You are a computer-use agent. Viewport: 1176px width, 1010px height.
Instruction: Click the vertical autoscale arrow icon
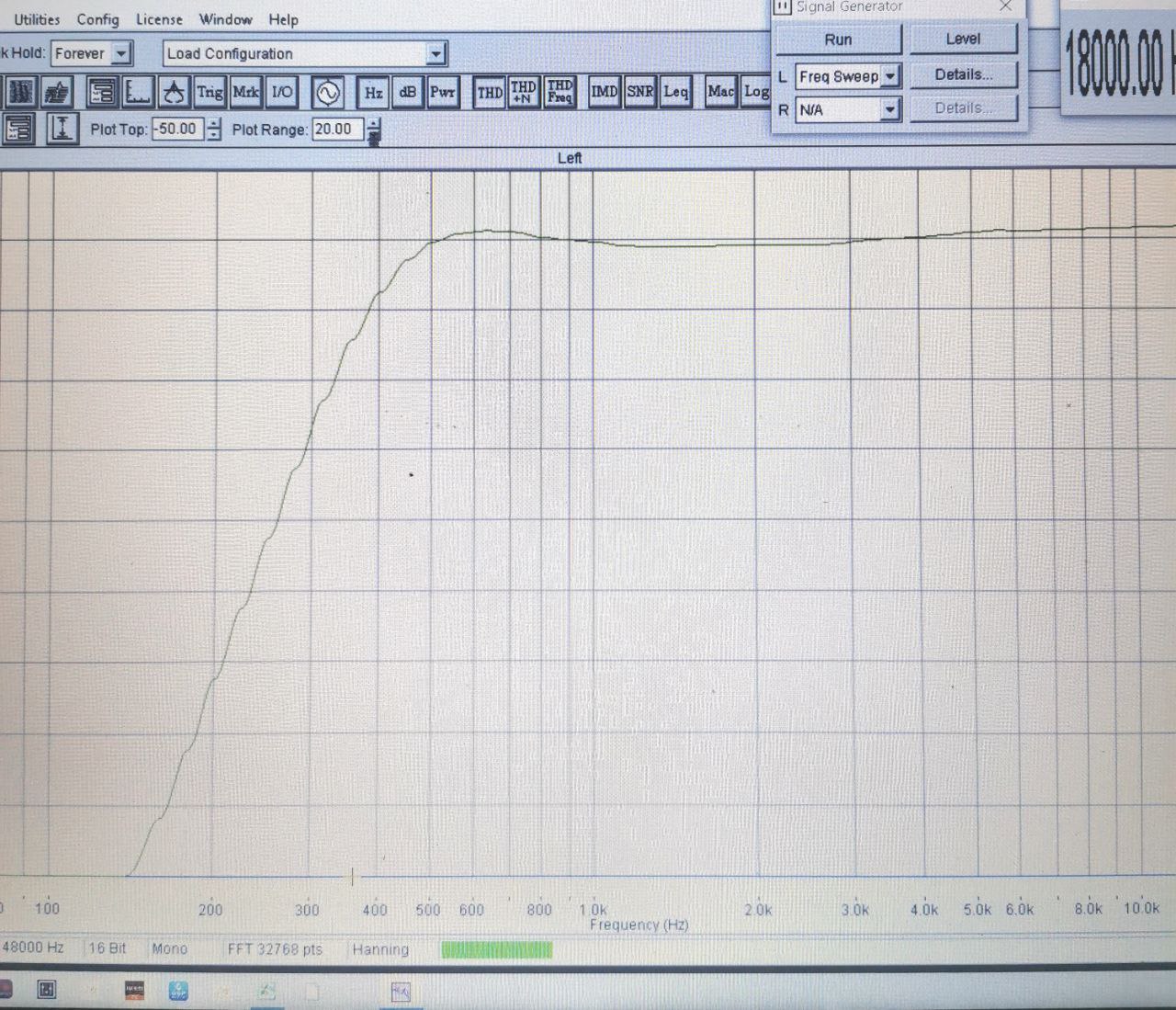click(62, 129)
